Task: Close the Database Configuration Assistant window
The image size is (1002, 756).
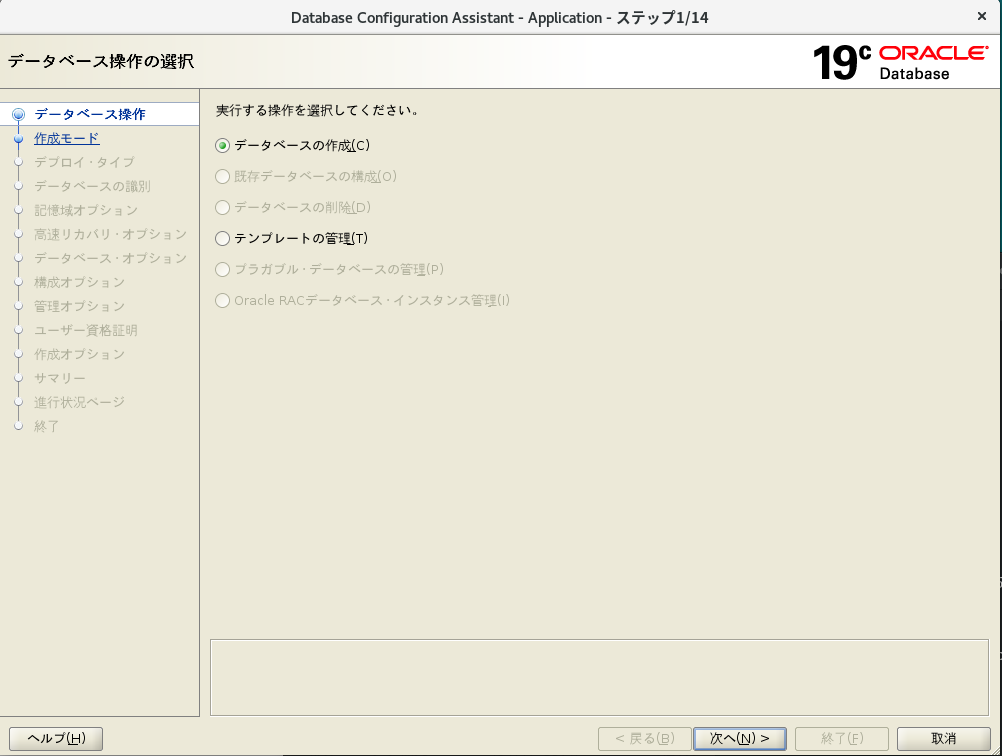Action: click(x=981, y=17)
